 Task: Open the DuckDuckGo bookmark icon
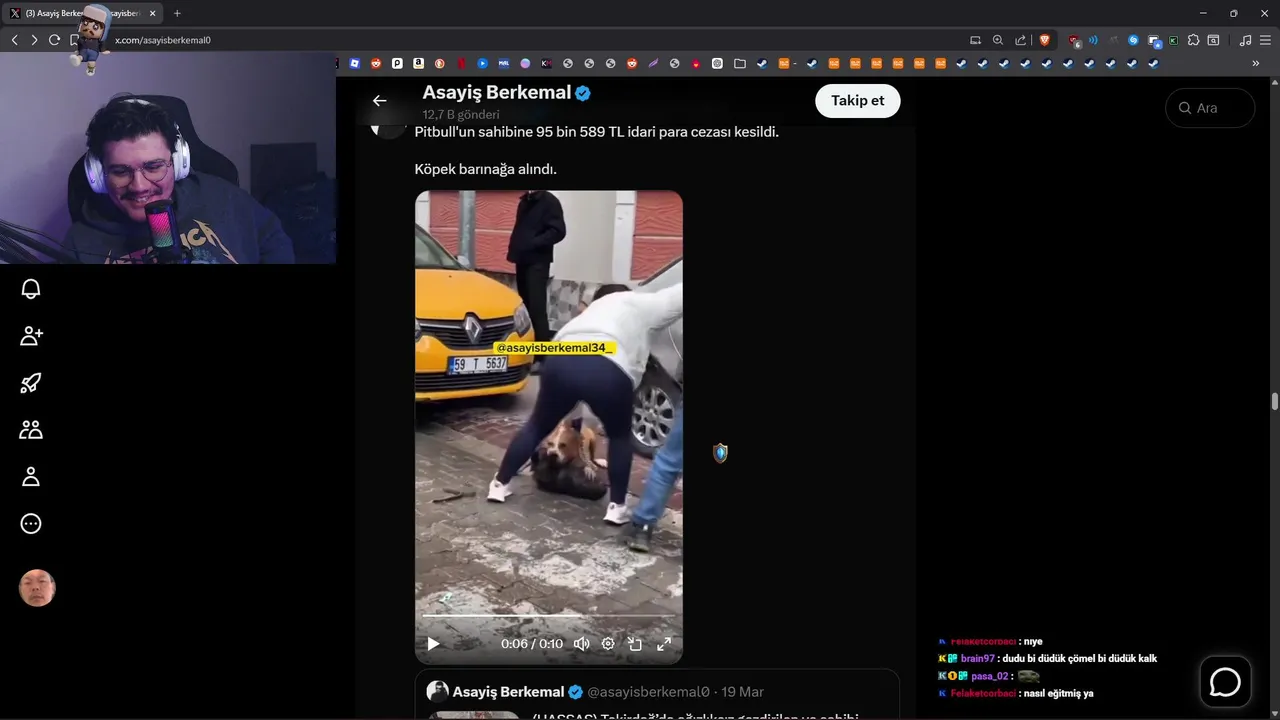[440, 63]
